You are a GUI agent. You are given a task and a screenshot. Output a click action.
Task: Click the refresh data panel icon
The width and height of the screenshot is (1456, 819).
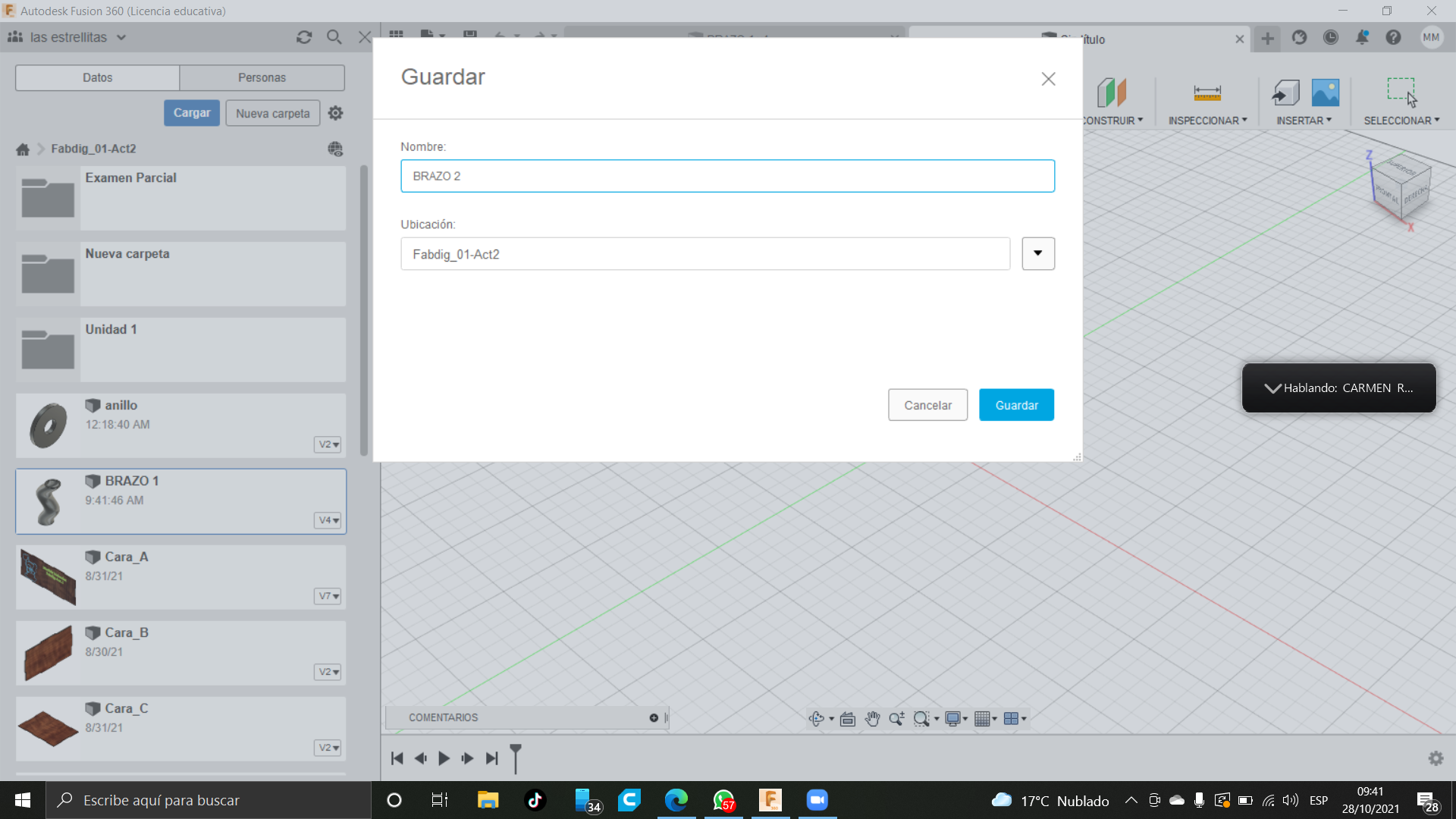click(304, 37)
